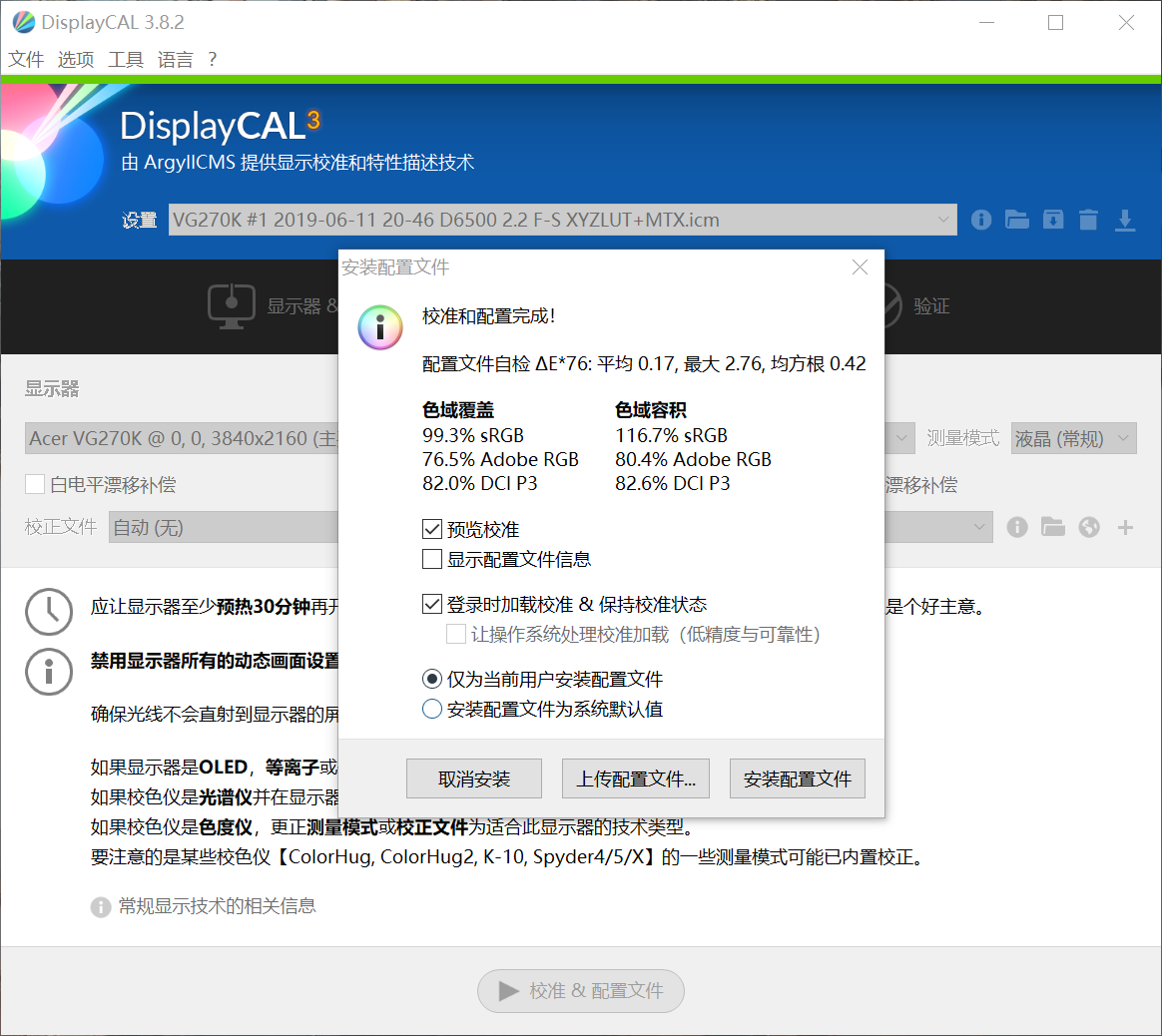Click the 82.6% DCI P3 volume value

point(672,483)
